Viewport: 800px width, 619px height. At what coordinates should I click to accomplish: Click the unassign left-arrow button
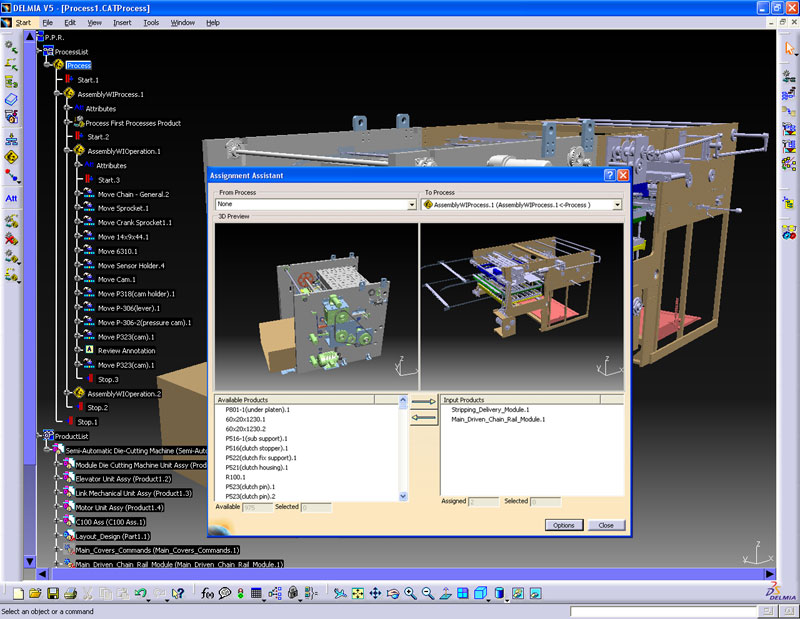click(x=423, y=417)
